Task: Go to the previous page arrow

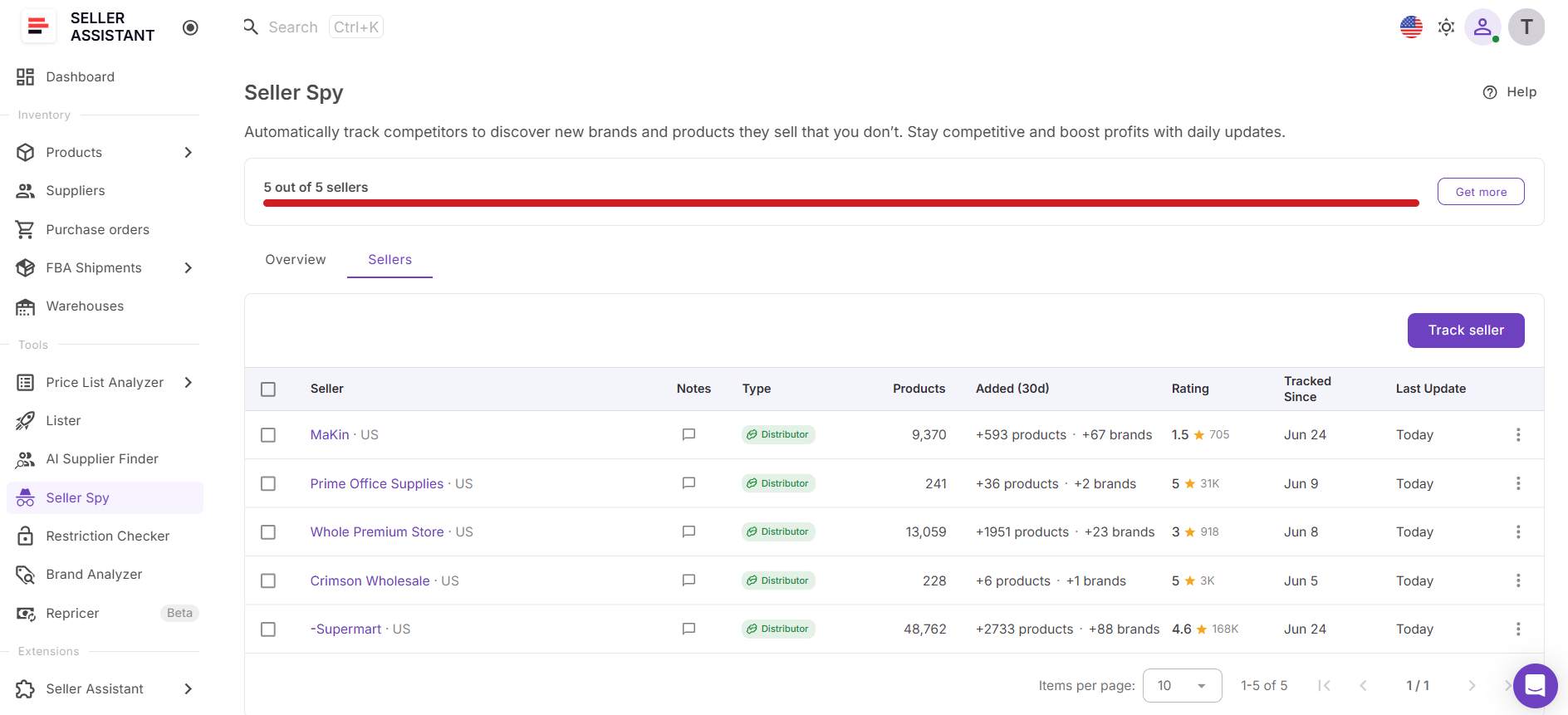Action: coord(1363,685)
